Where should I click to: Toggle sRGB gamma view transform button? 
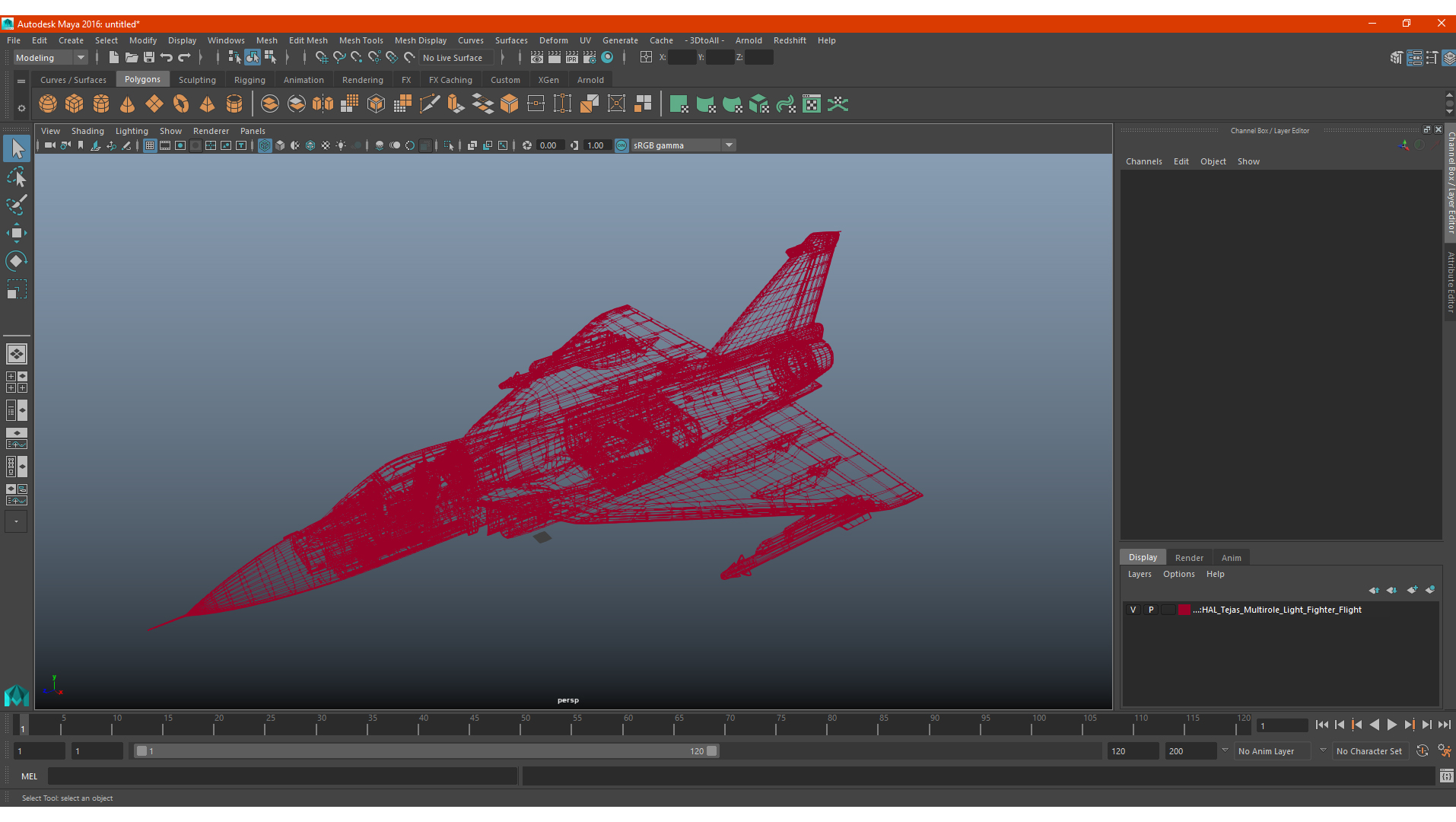(622, 145)
